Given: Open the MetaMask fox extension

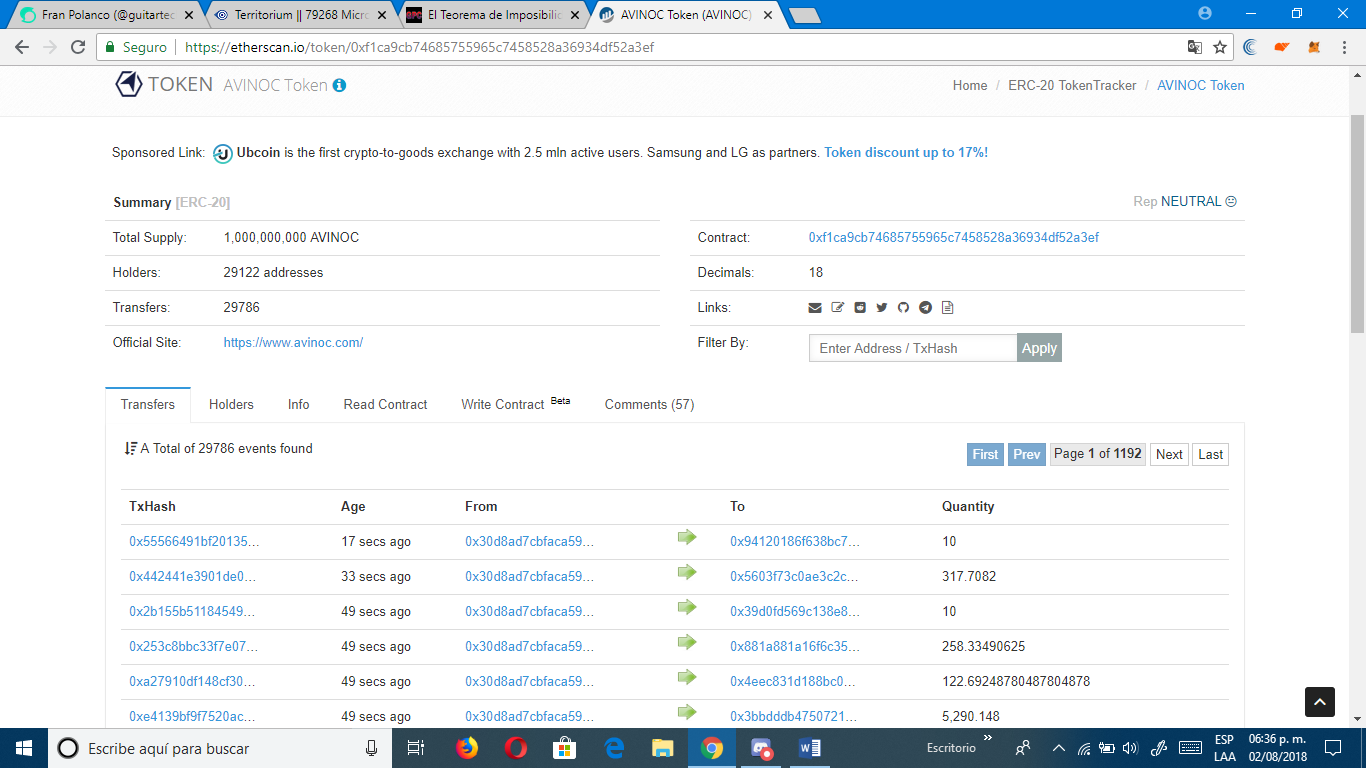Looking at the screenshot, I should point(1314,47).
